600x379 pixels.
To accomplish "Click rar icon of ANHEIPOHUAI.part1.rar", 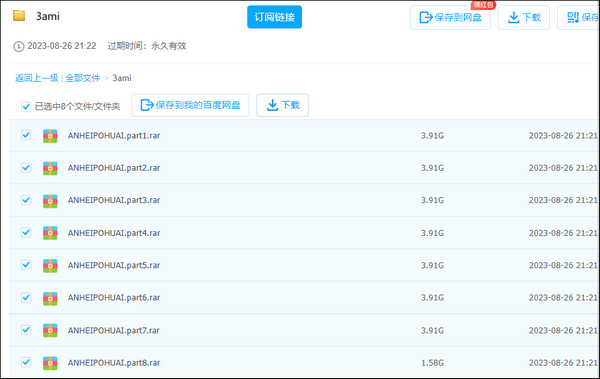I will pyautogui.click(x=50, y=136).
